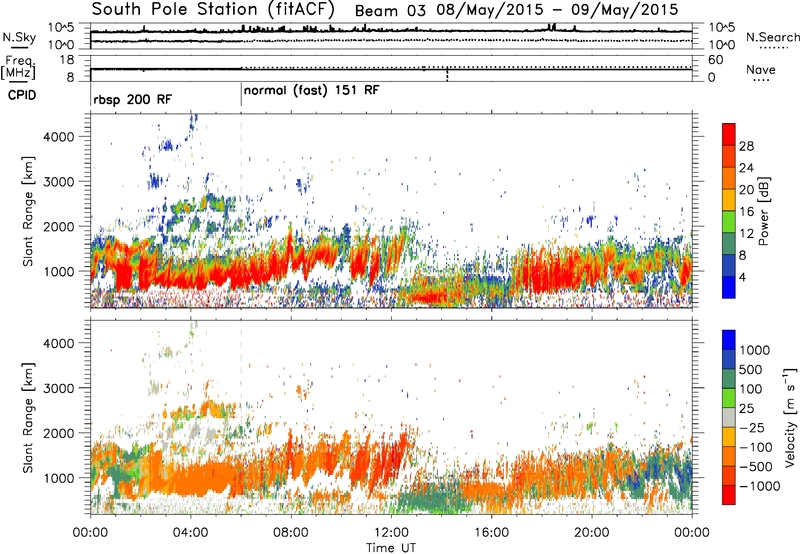Viewport: 800px width, 554px height.
Task: Click the "Power [dB]" color bar title
Action: (x=764, y=211)
